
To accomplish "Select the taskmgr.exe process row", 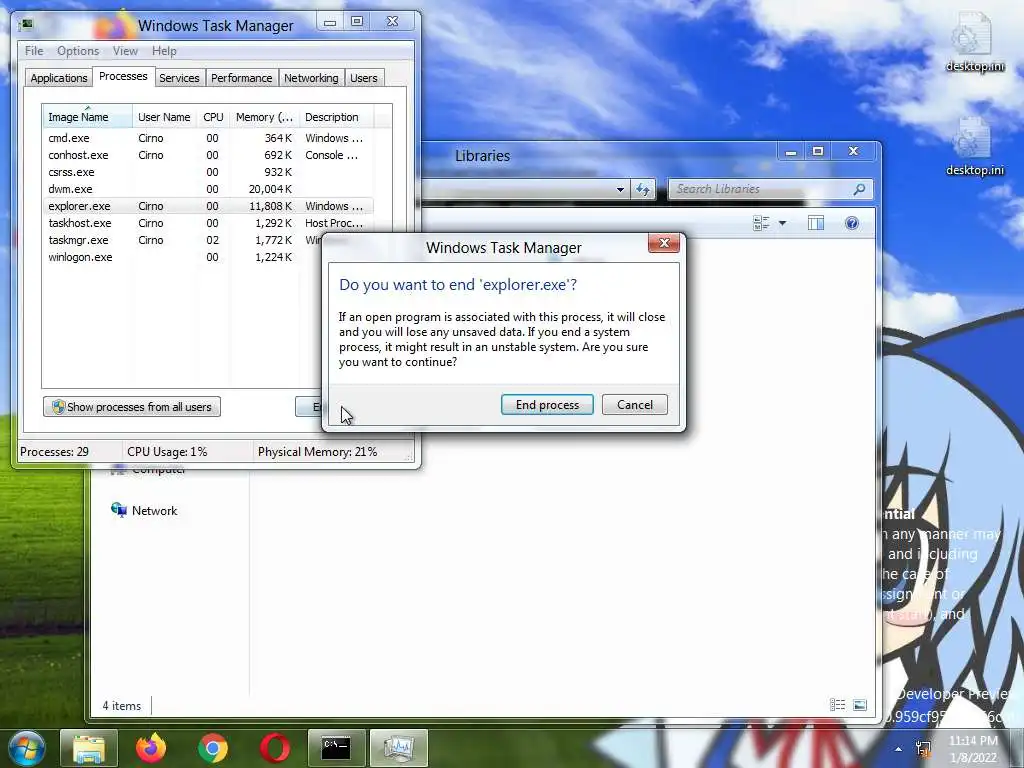I will click(x=183, y=240).
